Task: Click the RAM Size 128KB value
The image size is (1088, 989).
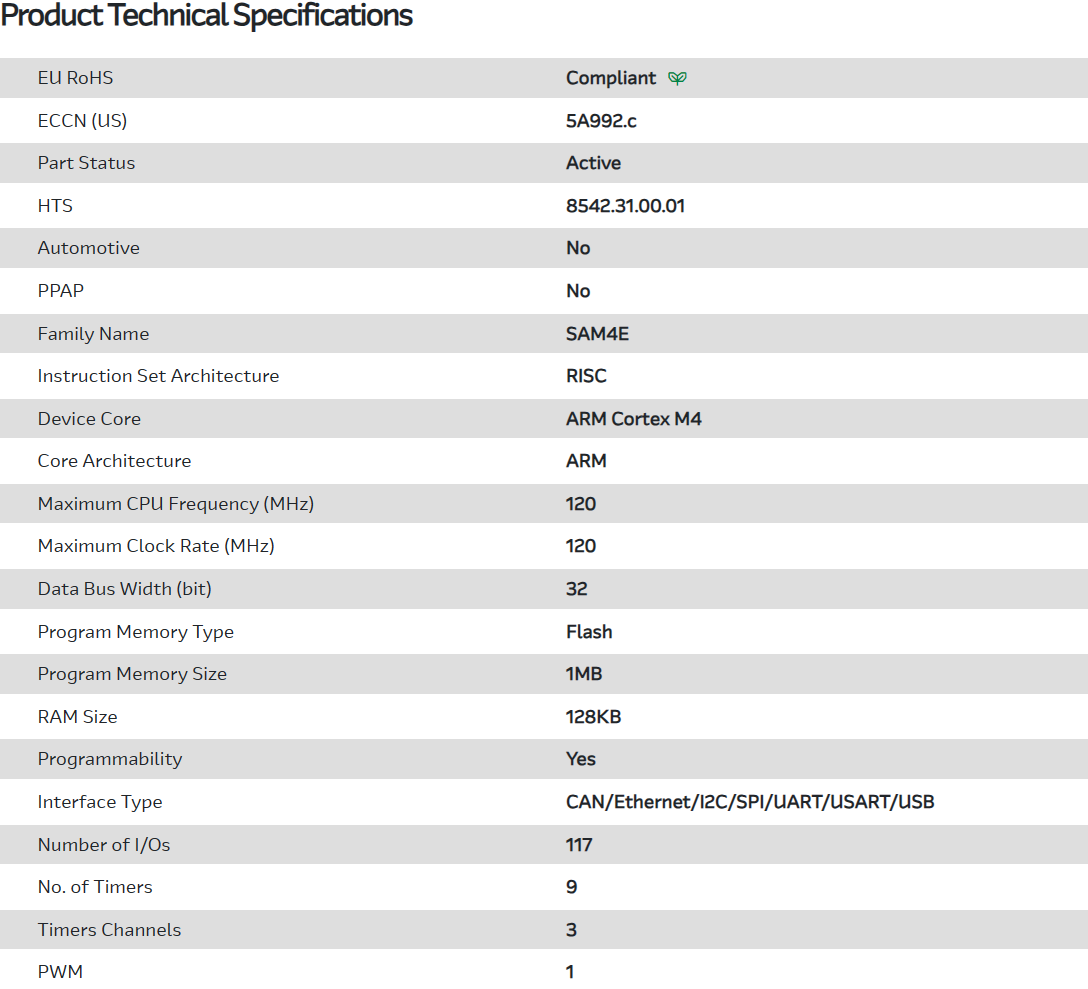Action: (593, 717)
